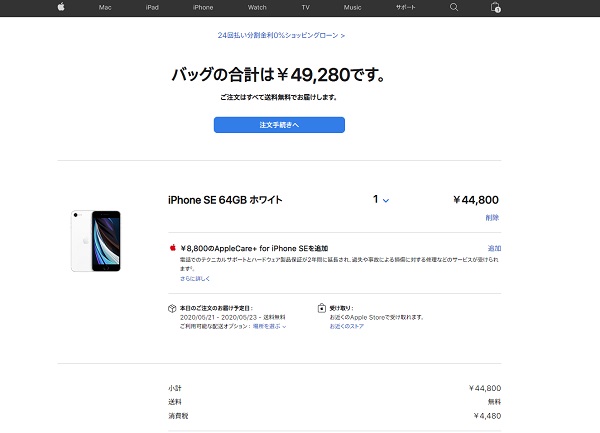This screenshot has width=600, height=433.
Task: Click the iPhone SE product thumbnail
Action: 96,241
